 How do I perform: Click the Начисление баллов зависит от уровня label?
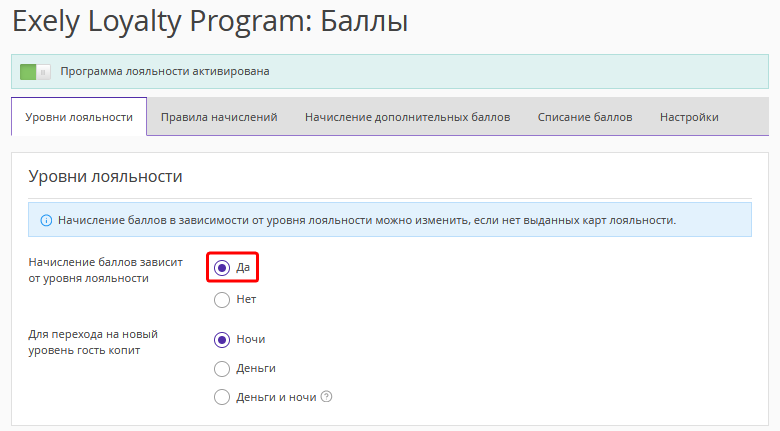(x=105, y=270)
